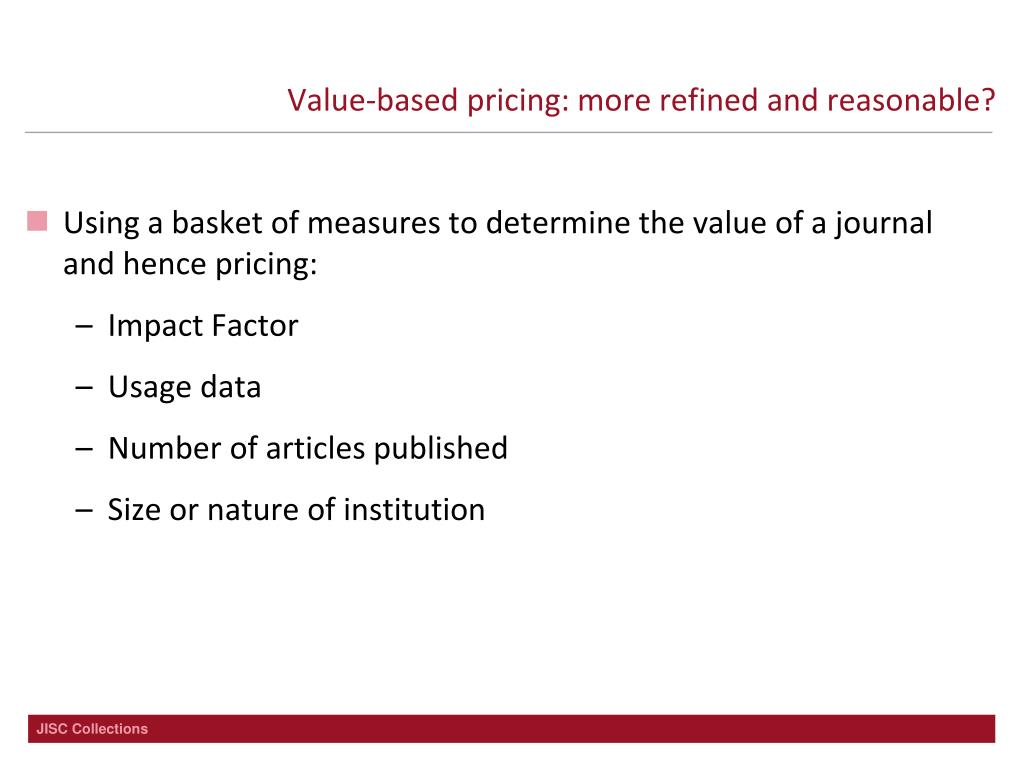This screenshot has width=1024, height=768.
Task: Select the 'Impact Factor' sub-bullet
Action: point(203,326)
